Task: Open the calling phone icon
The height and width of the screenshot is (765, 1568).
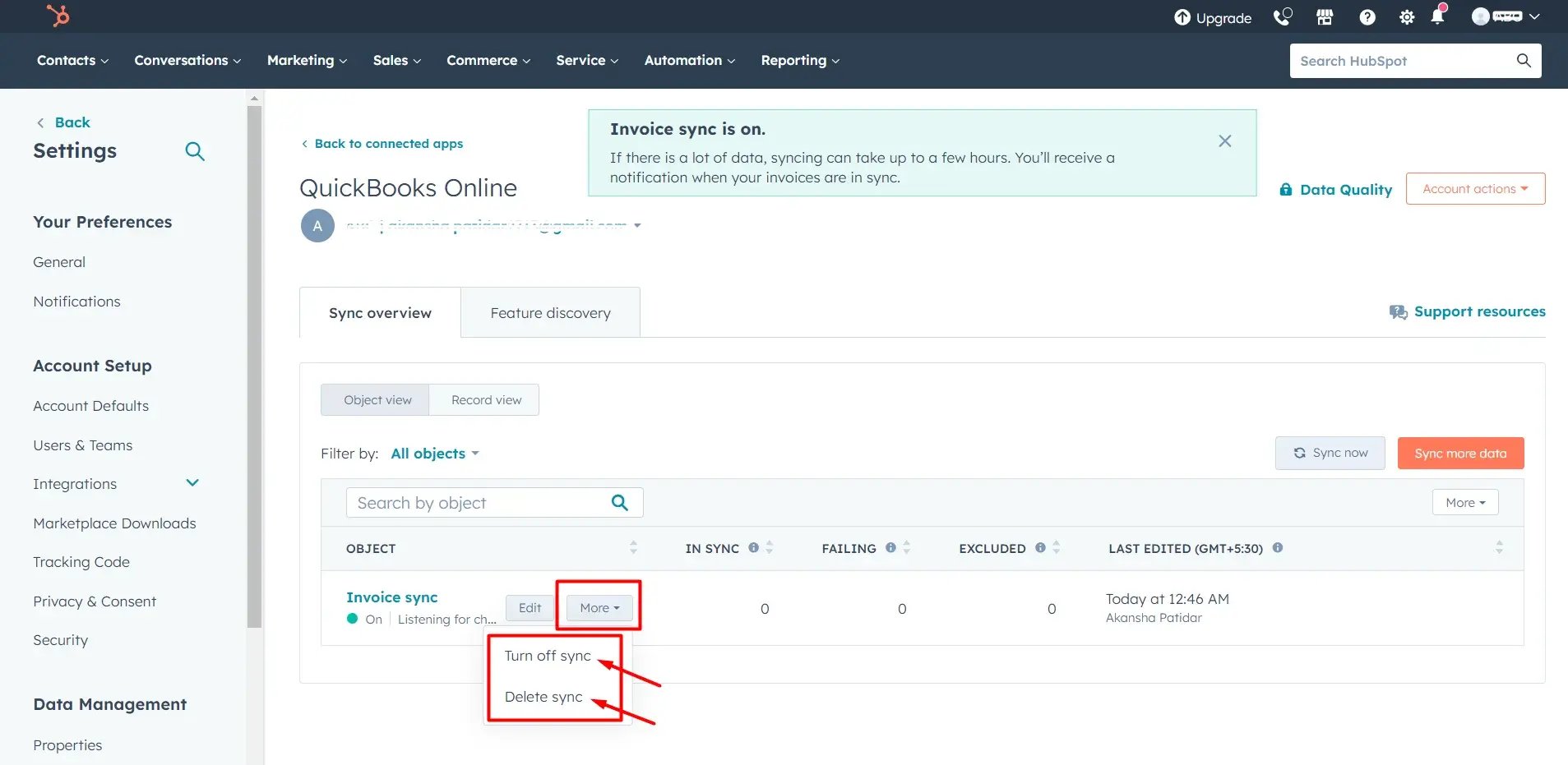Action: coord(1282,17)
